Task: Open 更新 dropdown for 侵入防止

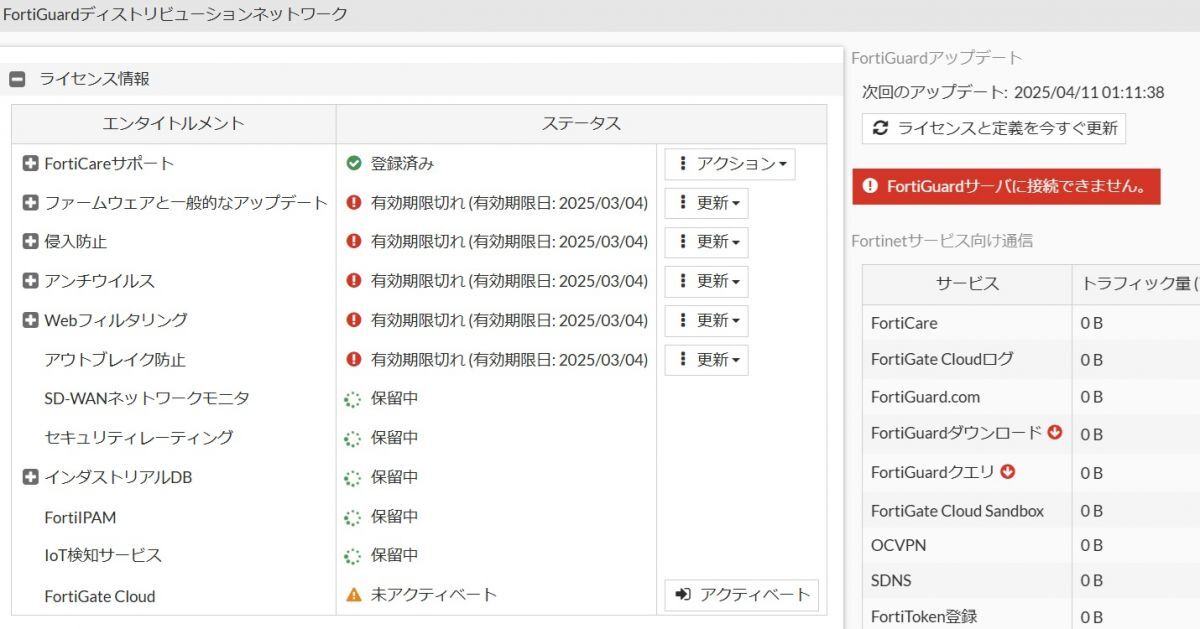Action: point(706,242)
